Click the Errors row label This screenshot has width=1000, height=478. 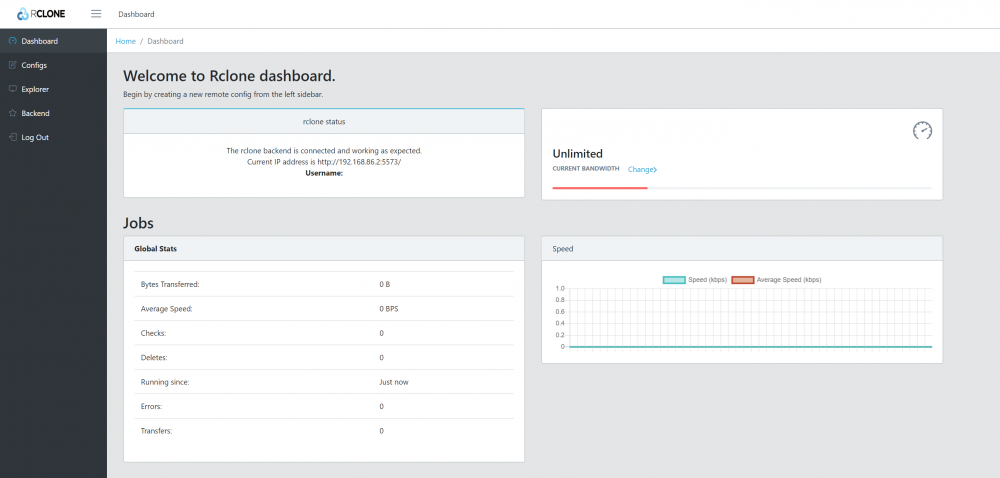tap(151, 406)
